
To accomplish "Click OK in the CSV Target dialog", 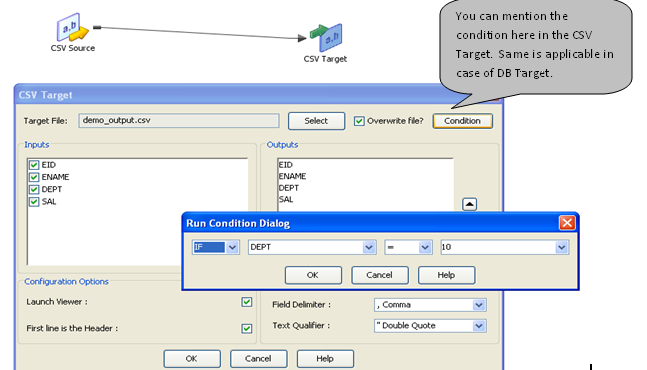I will [x=192, y=359].
